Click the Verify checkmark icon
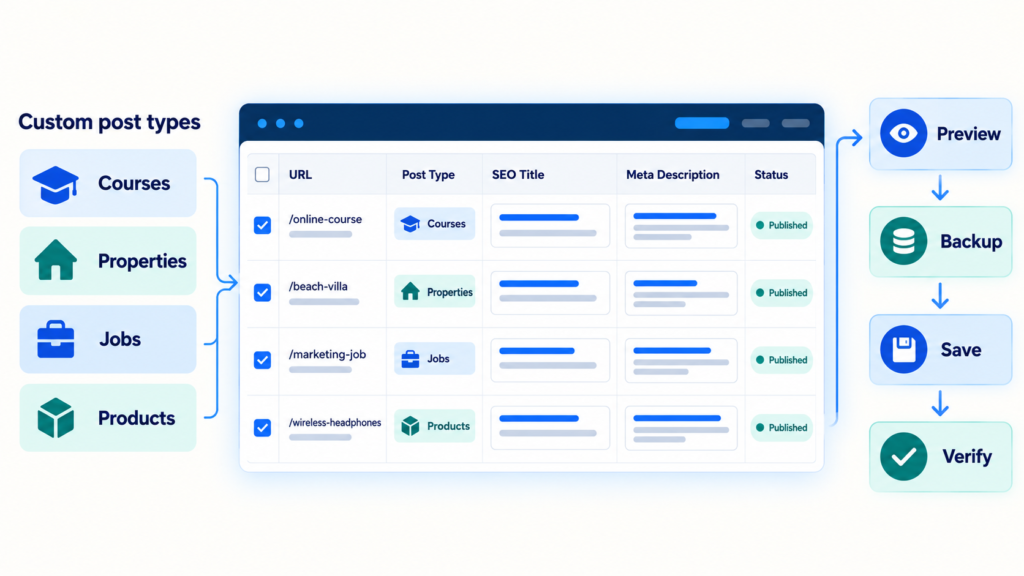The width and height of the screenshot is (1024, 576). (x=903, y=456)
